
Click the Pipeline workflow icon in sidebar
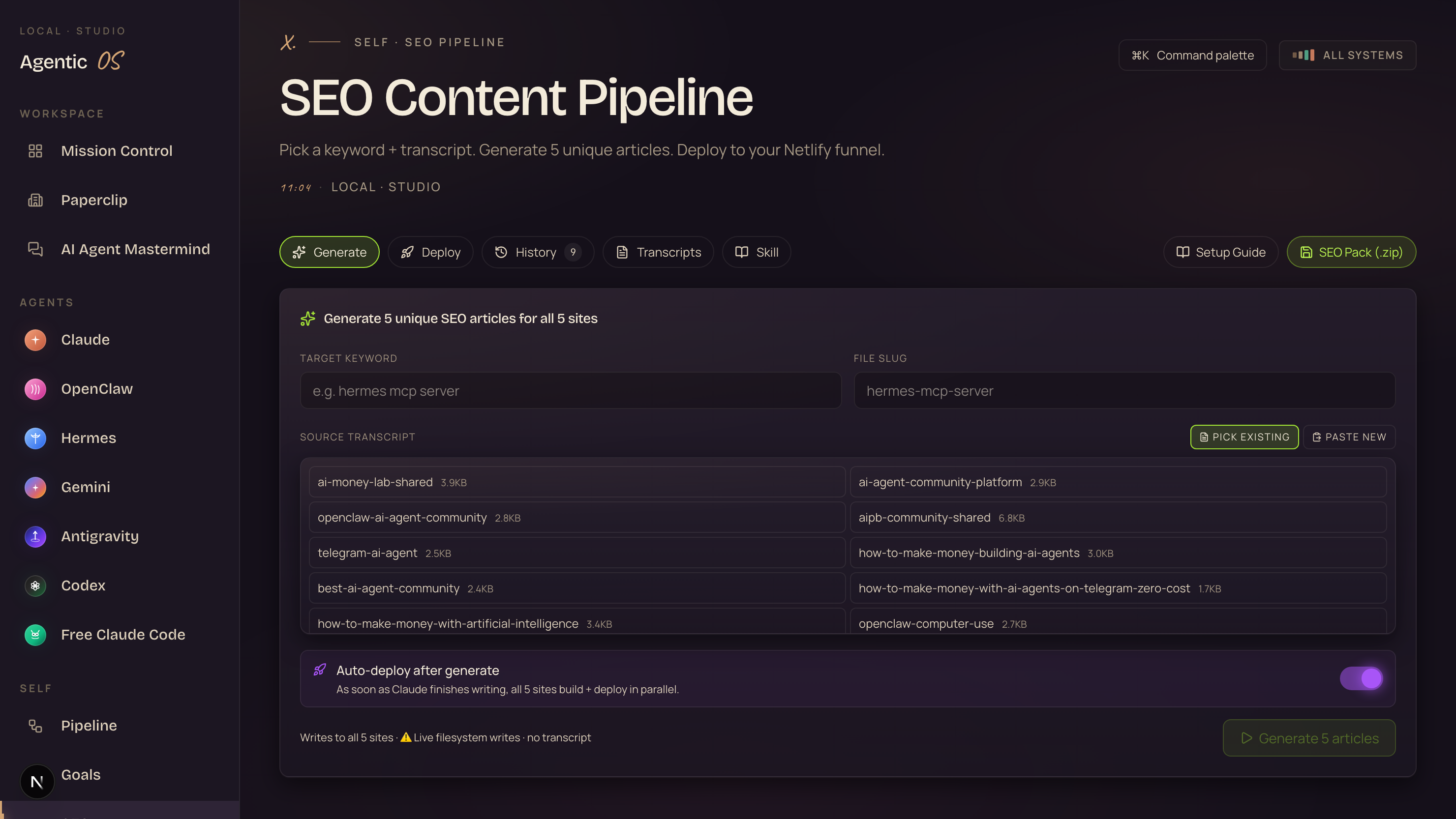click(x=35, y=726)
